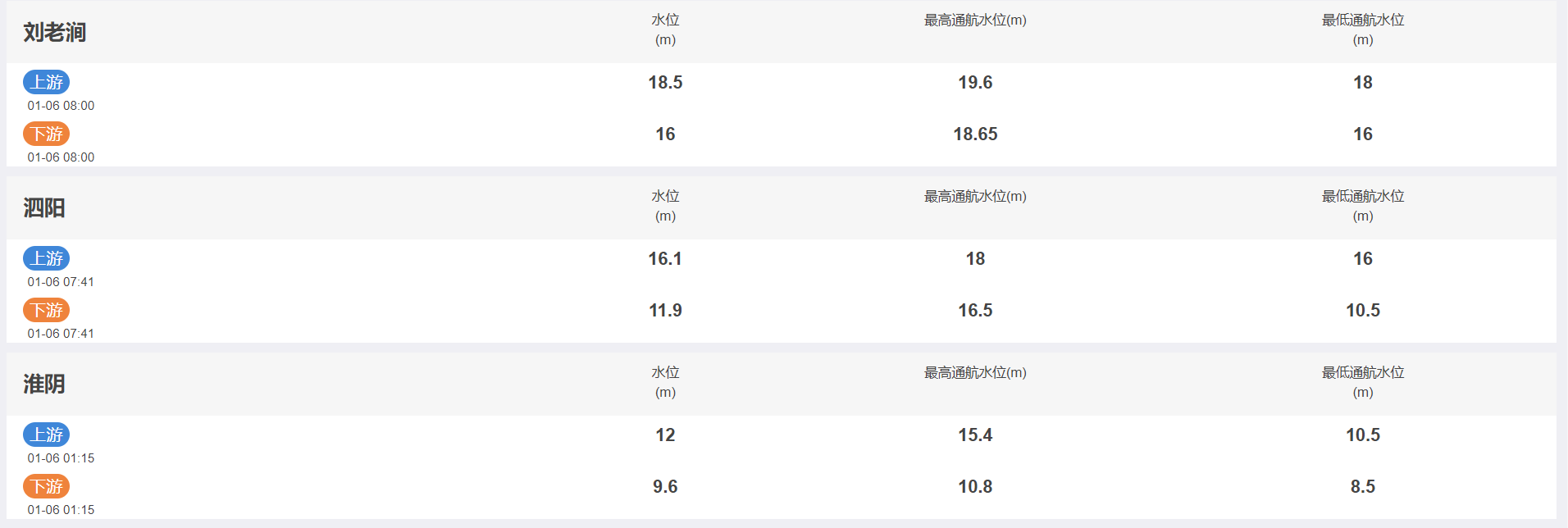The height and width of the screenshot is (528, 1568).
Task: Click the orange 下游 badge under 泗阳
Action: 47,310
